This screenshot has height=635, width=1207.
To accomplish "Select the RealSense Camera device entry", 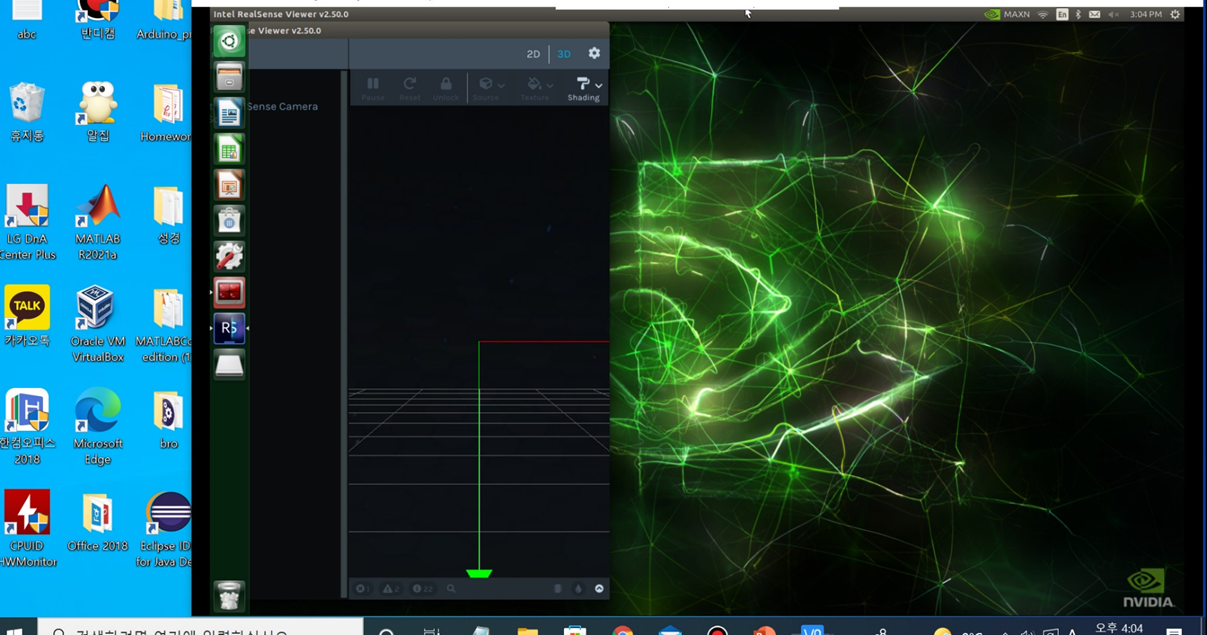I will [282, 106].
